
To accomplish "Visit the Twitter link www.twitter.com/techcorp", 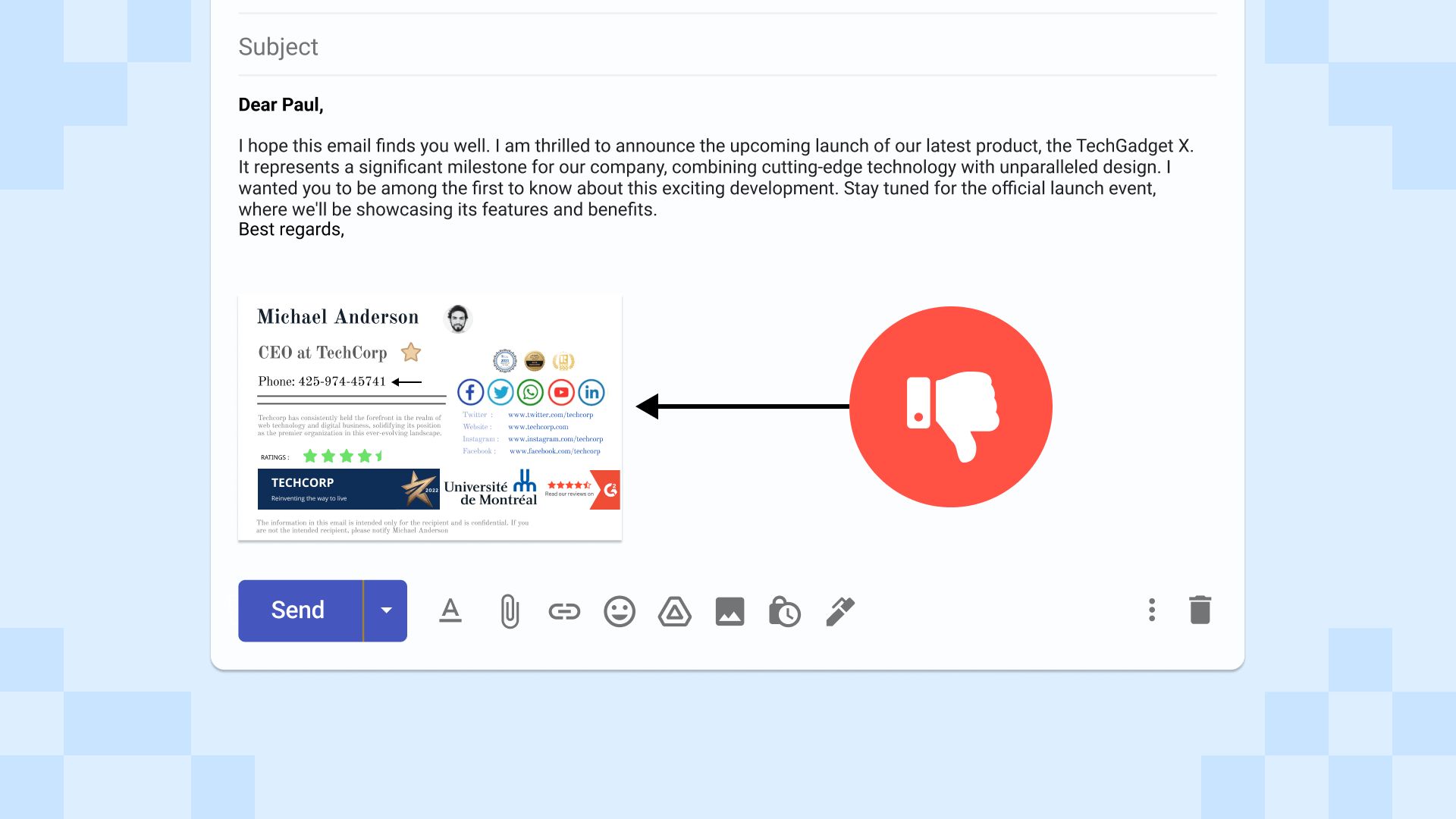I will pyautogui.click(x=551, y=414).
